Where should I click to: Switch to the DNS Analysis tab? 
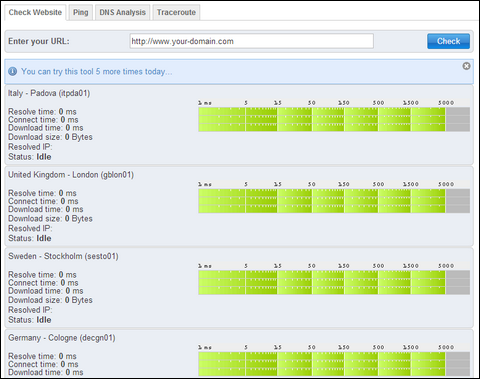click(122, 13)
